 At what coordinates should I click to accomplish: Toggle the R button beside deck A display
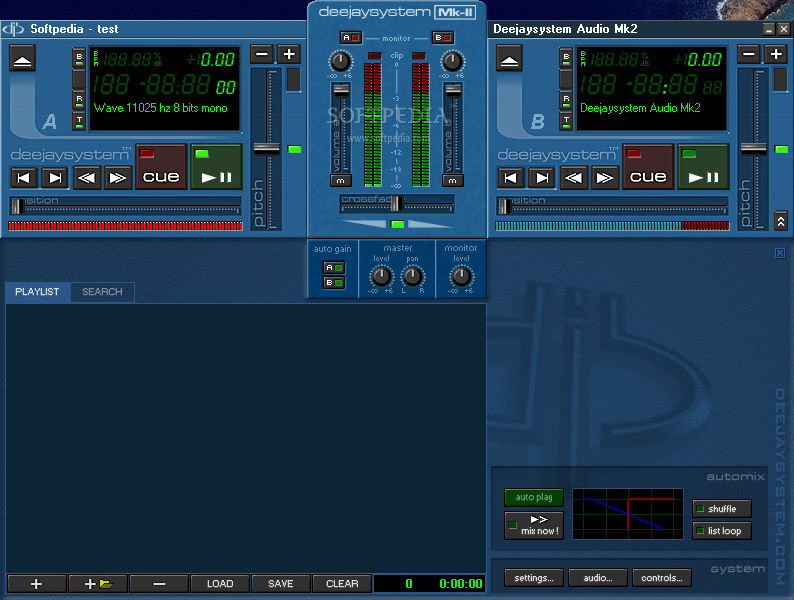[79, 100]
